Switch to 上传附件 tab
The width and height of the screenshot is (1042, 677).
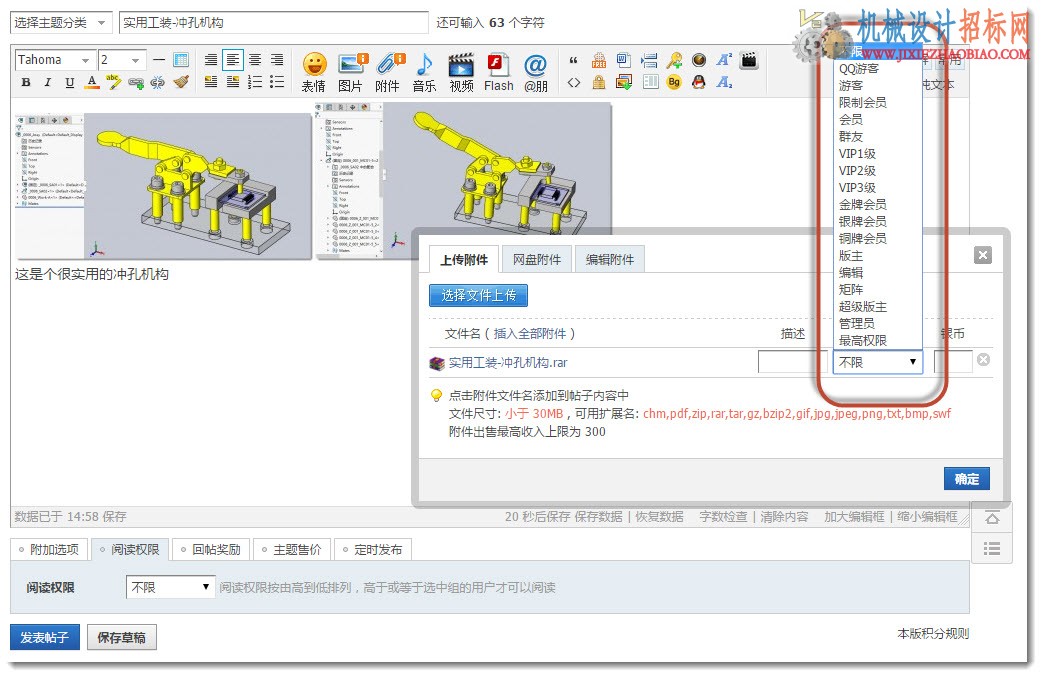click(x=464, y=260)
